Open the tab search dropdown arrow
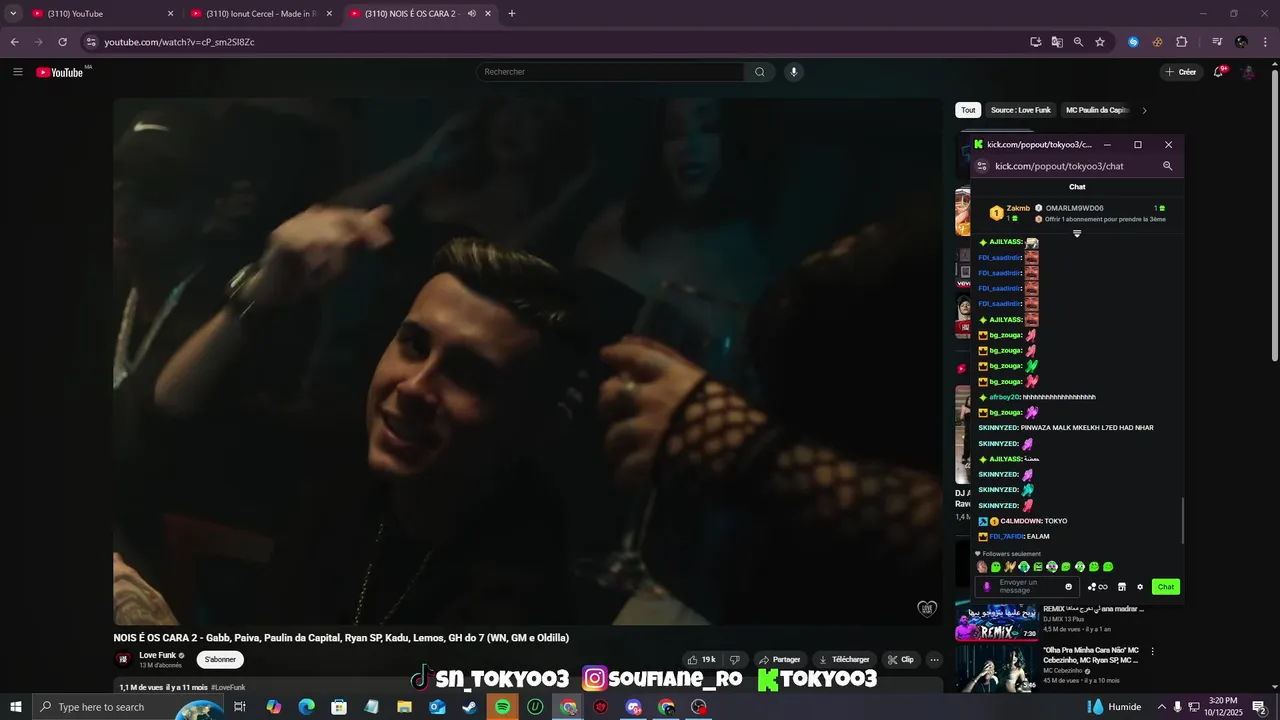Viewport: 1280px width, 720px height. 13,14
